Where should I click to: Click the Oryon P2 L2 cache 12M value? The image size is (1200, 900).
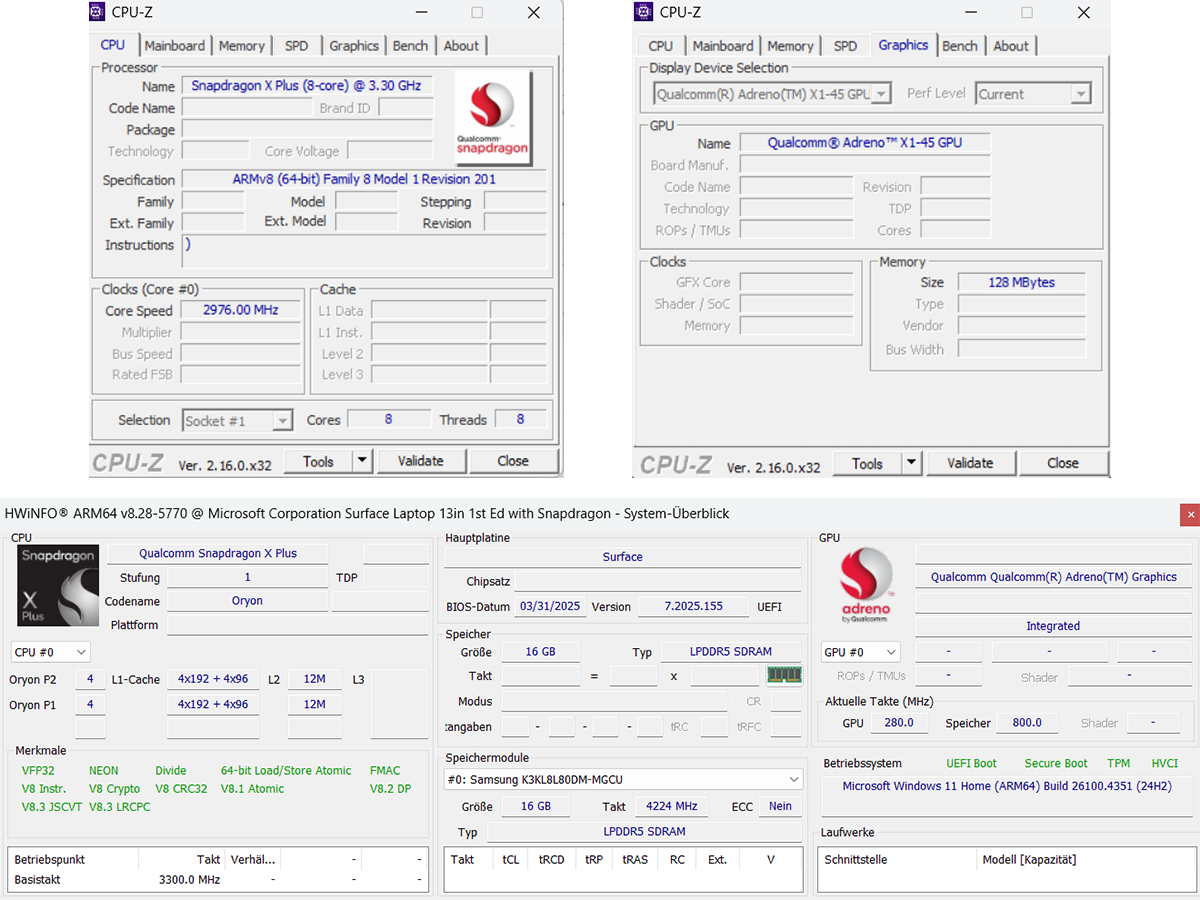[x=314, y=679]
